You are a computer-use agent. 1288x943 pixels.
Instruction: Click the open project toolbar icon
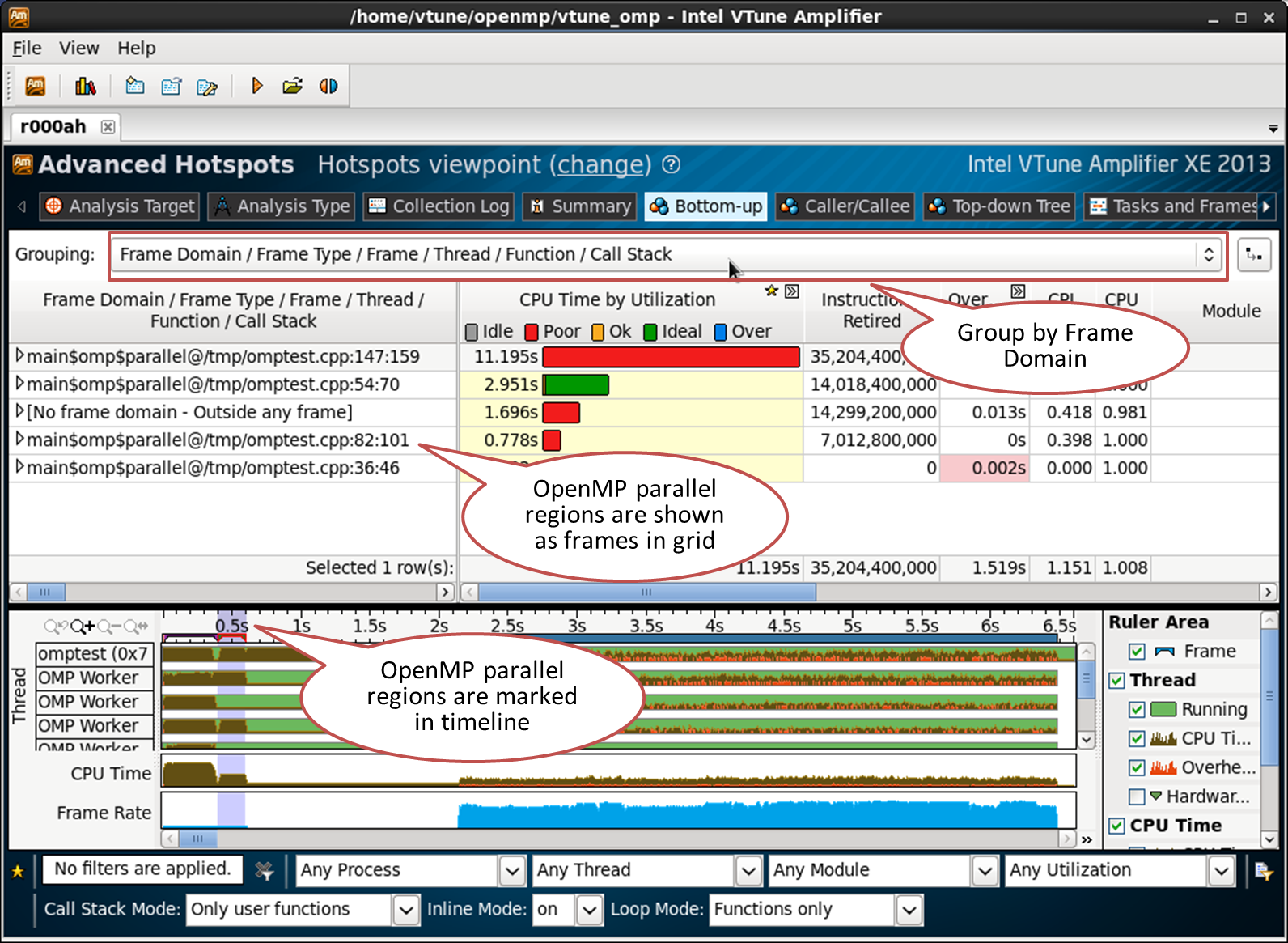pos(172,86)
